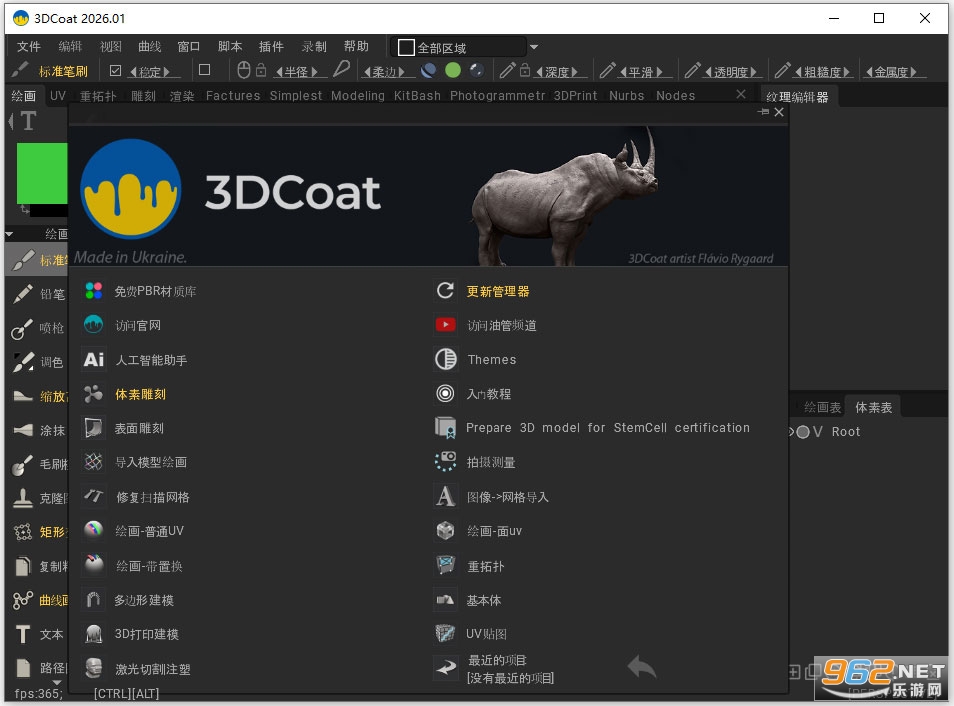Viewport: 954px width, 706px height.
Task: Open primitives (基本体) icon
Action: point(445,600)
